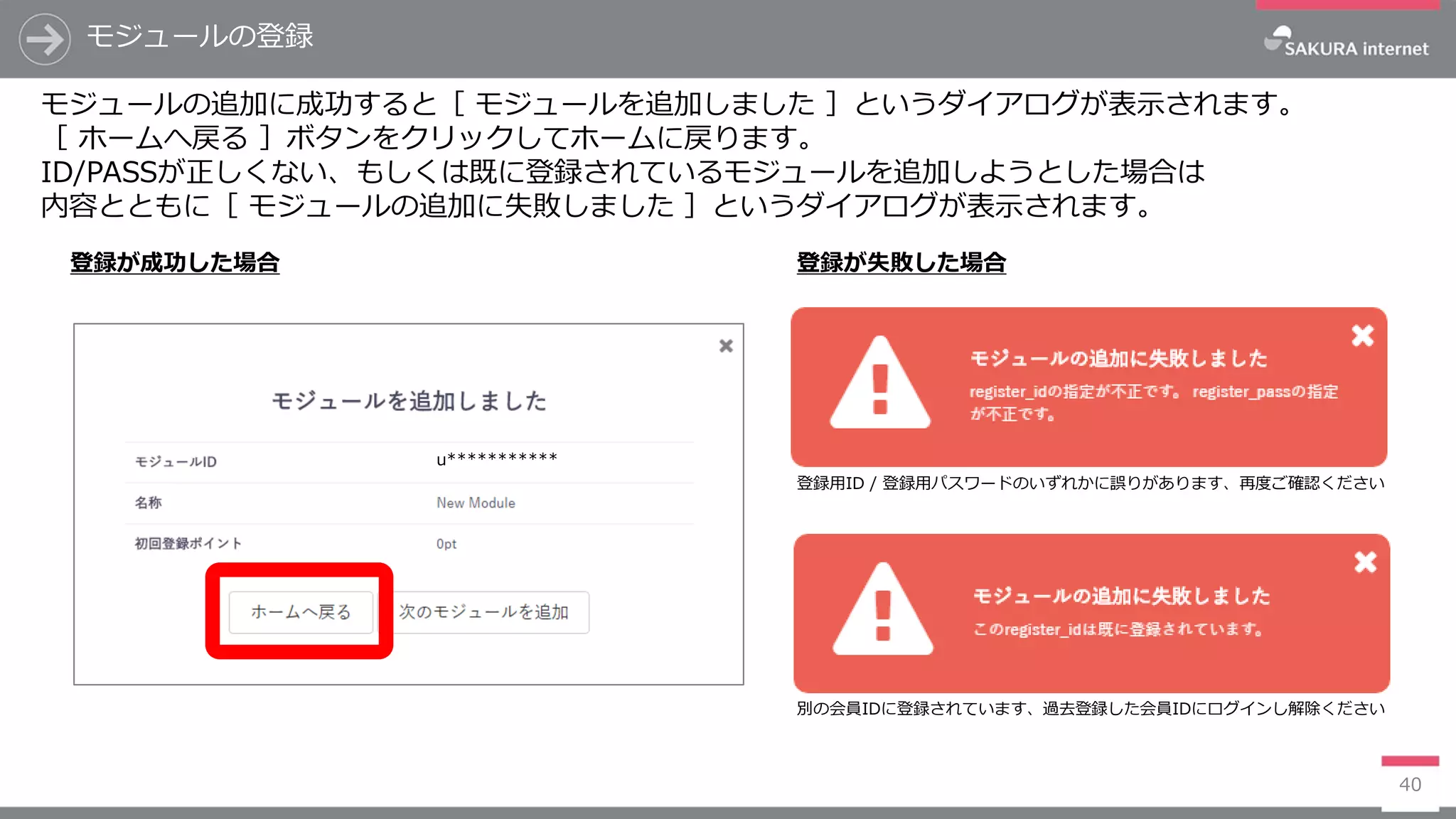Click the caption 別の会員IDに登録されています
This screenshot has height=819, width=1456.
(1091, 709)
